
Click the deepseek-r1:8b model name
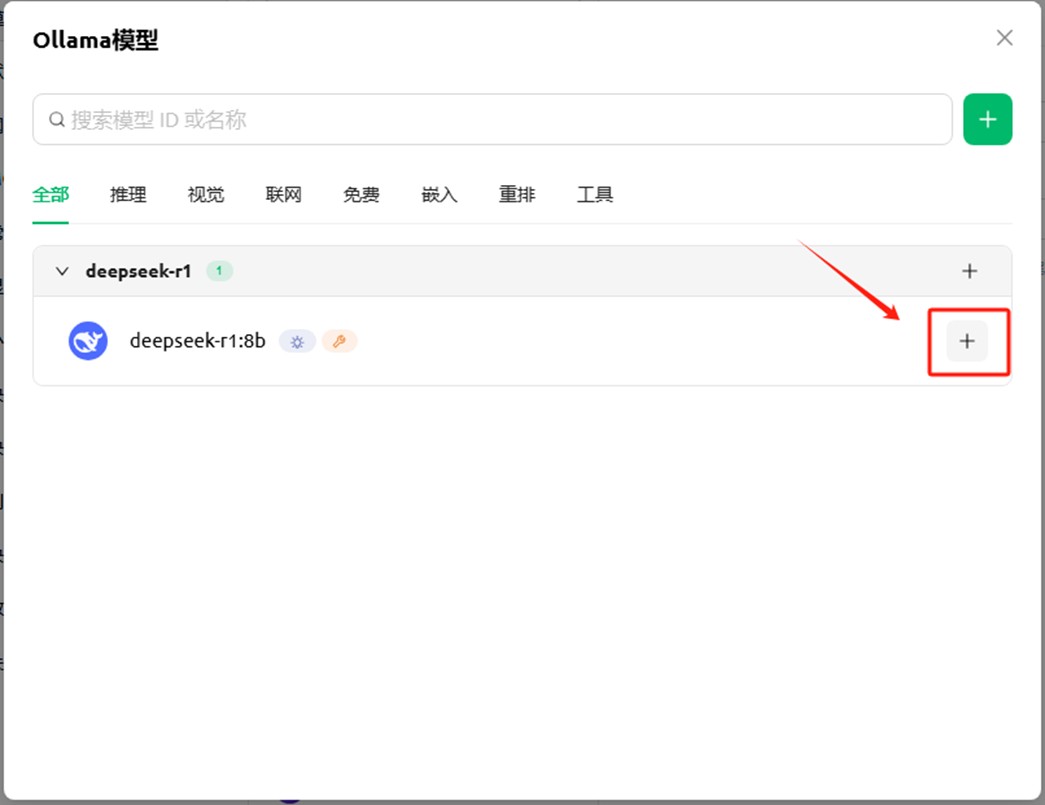(197, 341)
